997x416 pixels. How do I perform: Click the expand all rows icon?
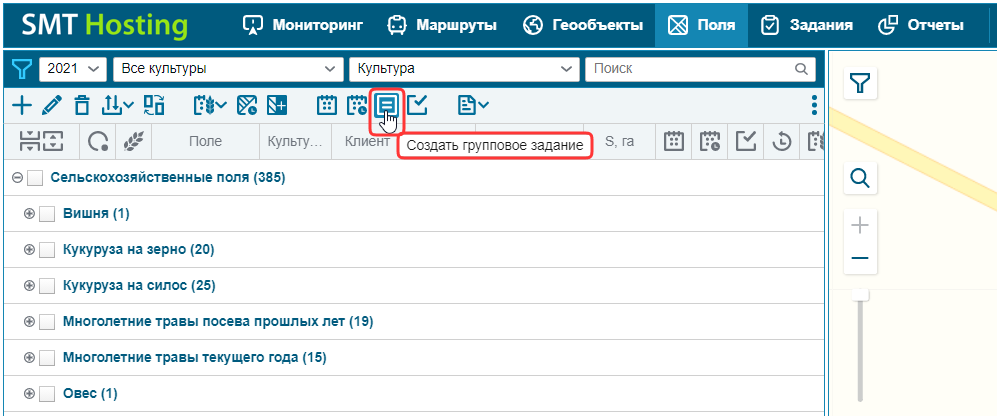click(54, 141)
